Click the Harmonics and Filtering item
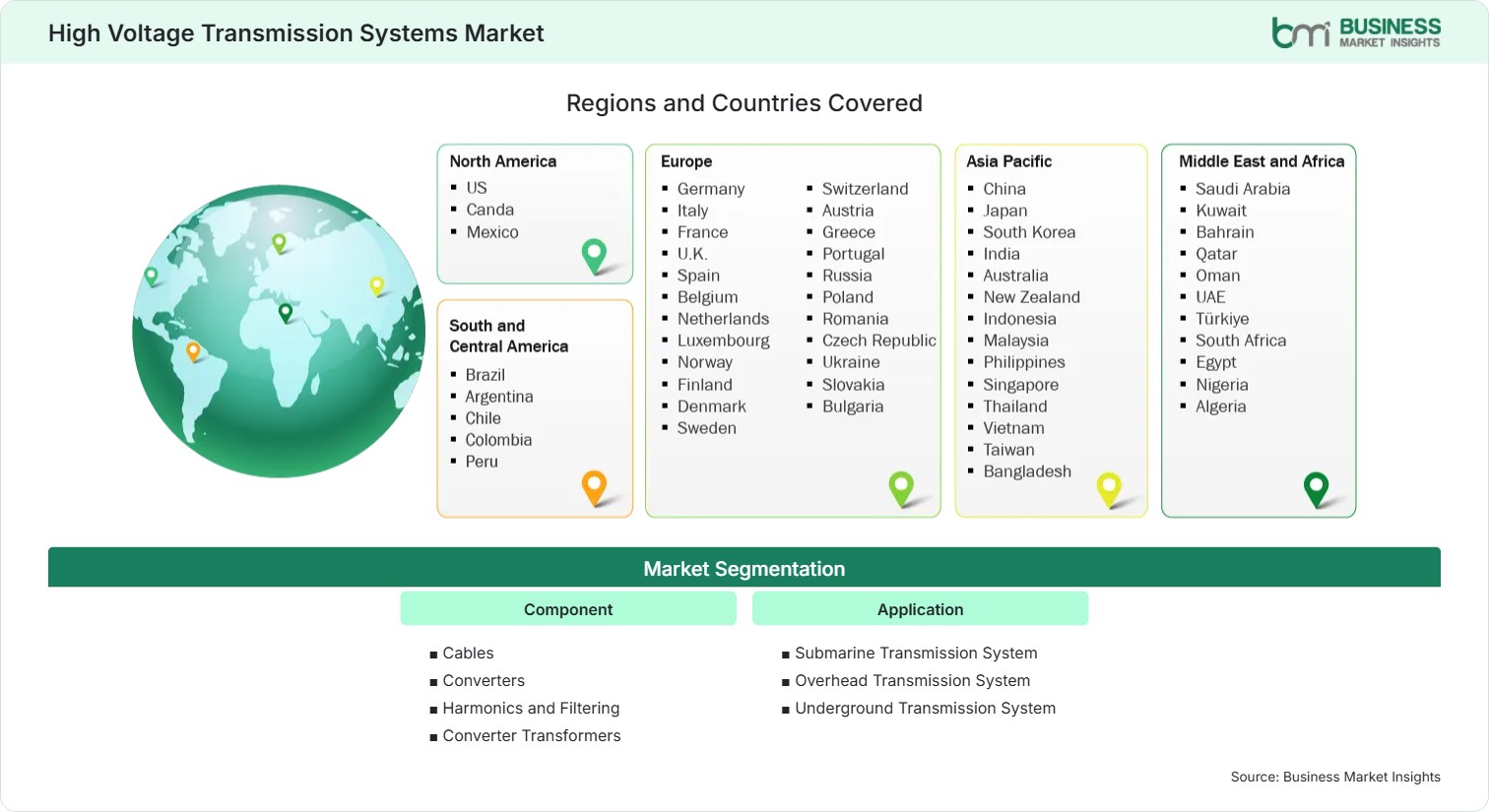Image resolution: width=1489 pixels, height=812 pixels. [531, 708]
